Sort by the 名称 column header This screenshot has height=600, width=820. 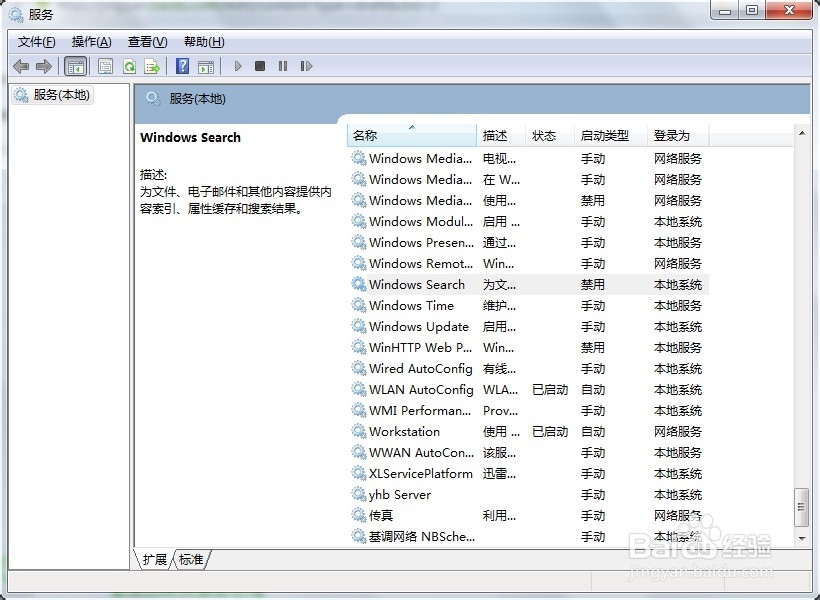tap(412, 135)
